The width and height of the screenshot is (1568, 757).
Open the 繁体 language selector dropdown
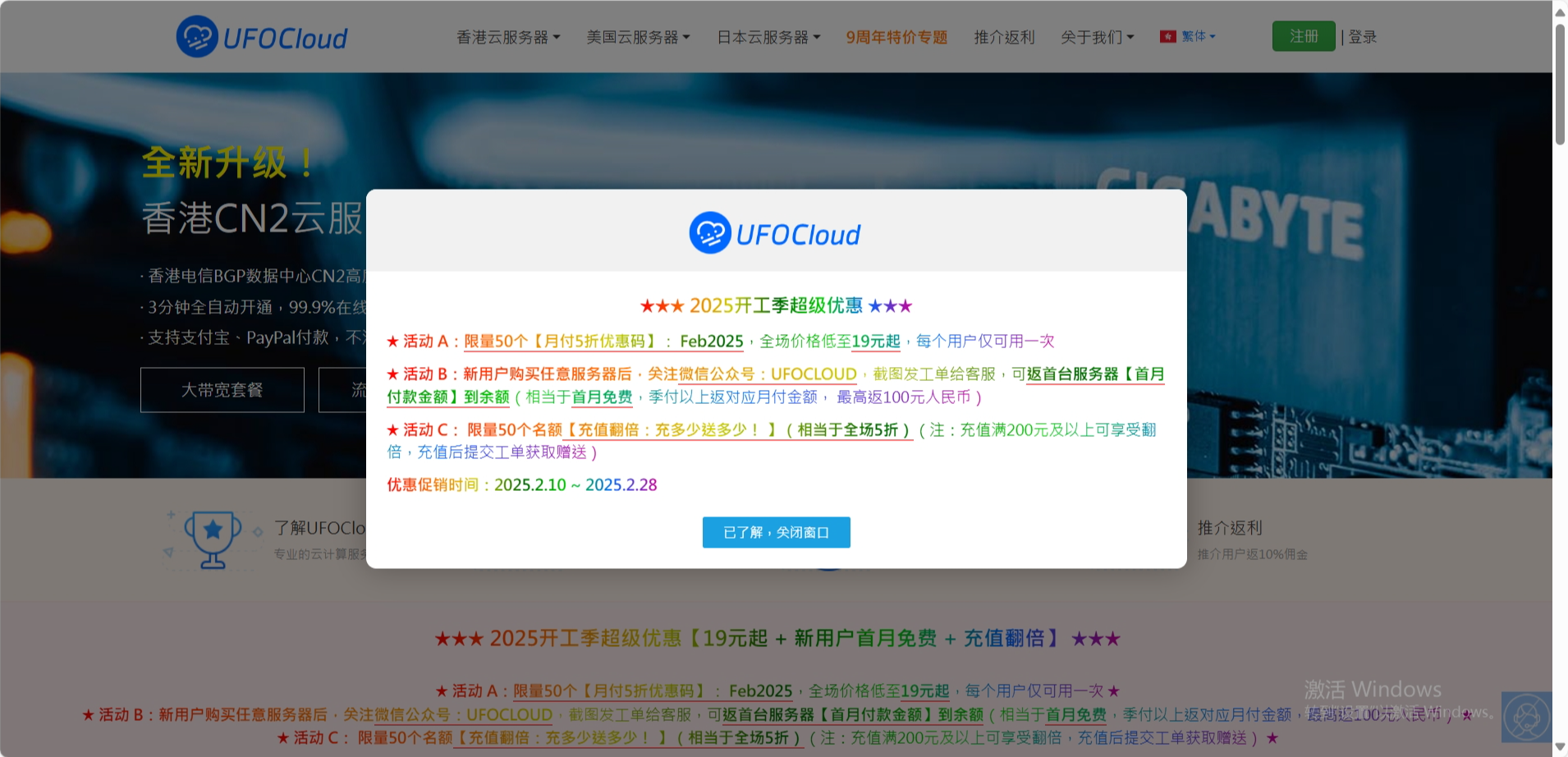pos(1194,35)
